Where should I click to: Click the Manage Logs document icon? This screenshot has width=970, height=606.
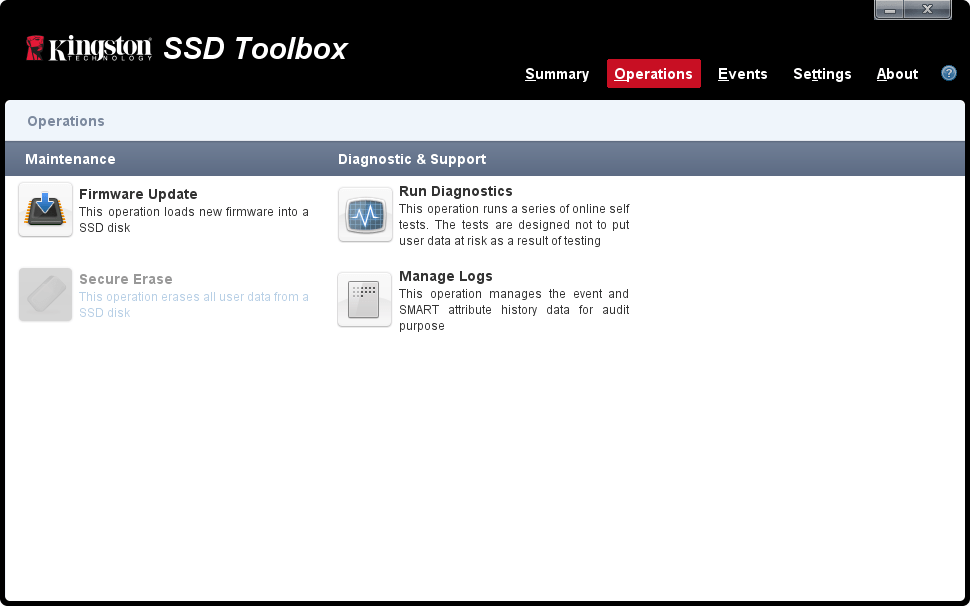pos(364,299)
